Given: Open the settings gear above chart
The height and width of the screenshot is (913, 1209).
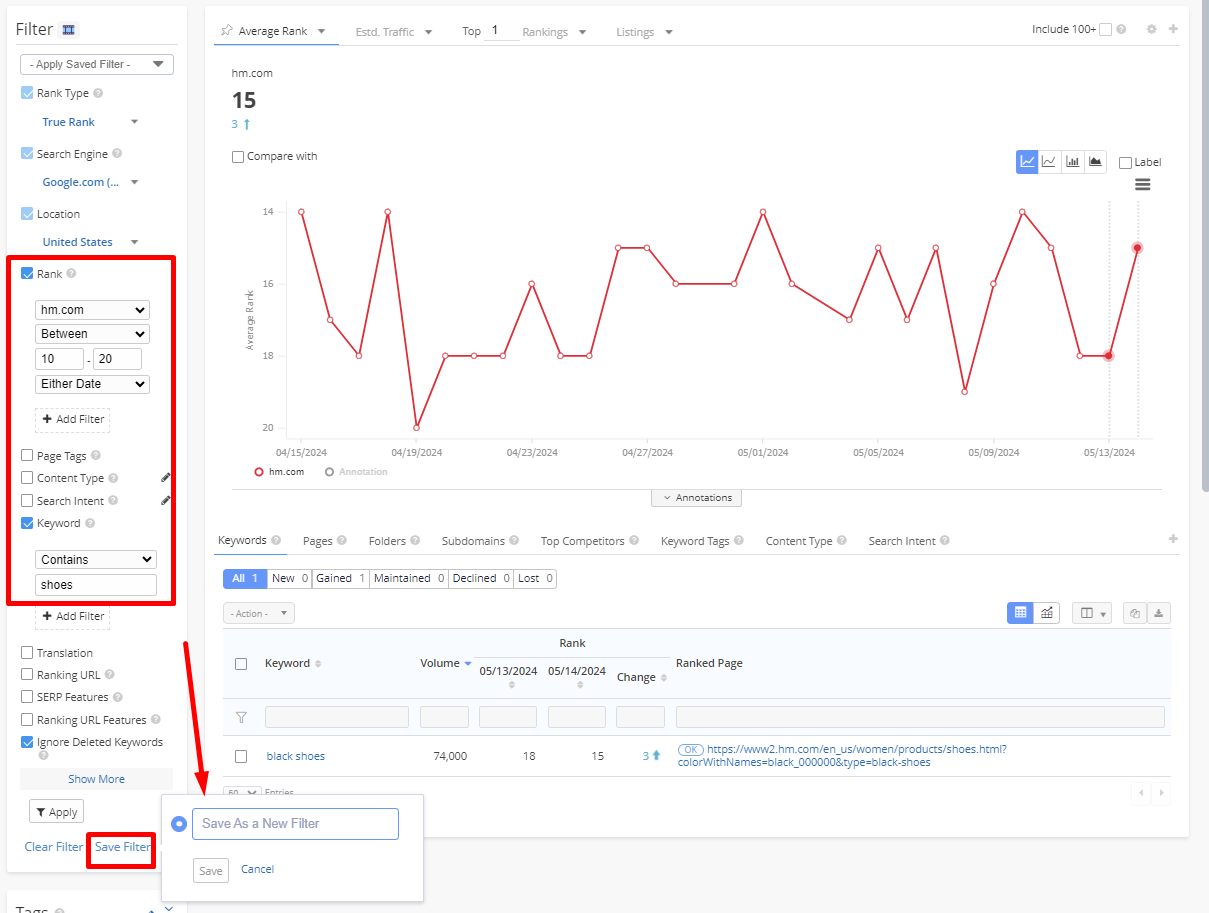Looking at the screenshot, I should (1151, 30).
